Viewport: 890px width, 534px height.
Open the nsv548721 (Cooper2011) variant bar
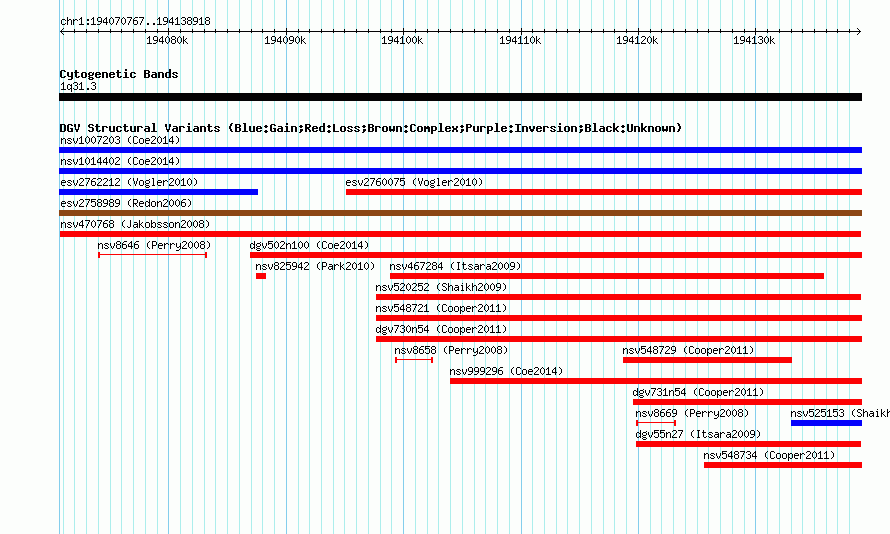coord(619,318)
